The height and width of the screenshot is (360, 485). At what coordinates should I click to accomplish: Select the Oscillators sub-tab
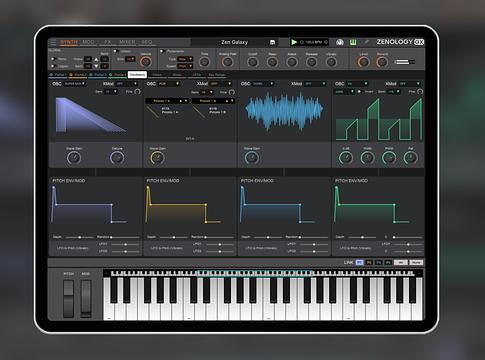pos(137,75)
